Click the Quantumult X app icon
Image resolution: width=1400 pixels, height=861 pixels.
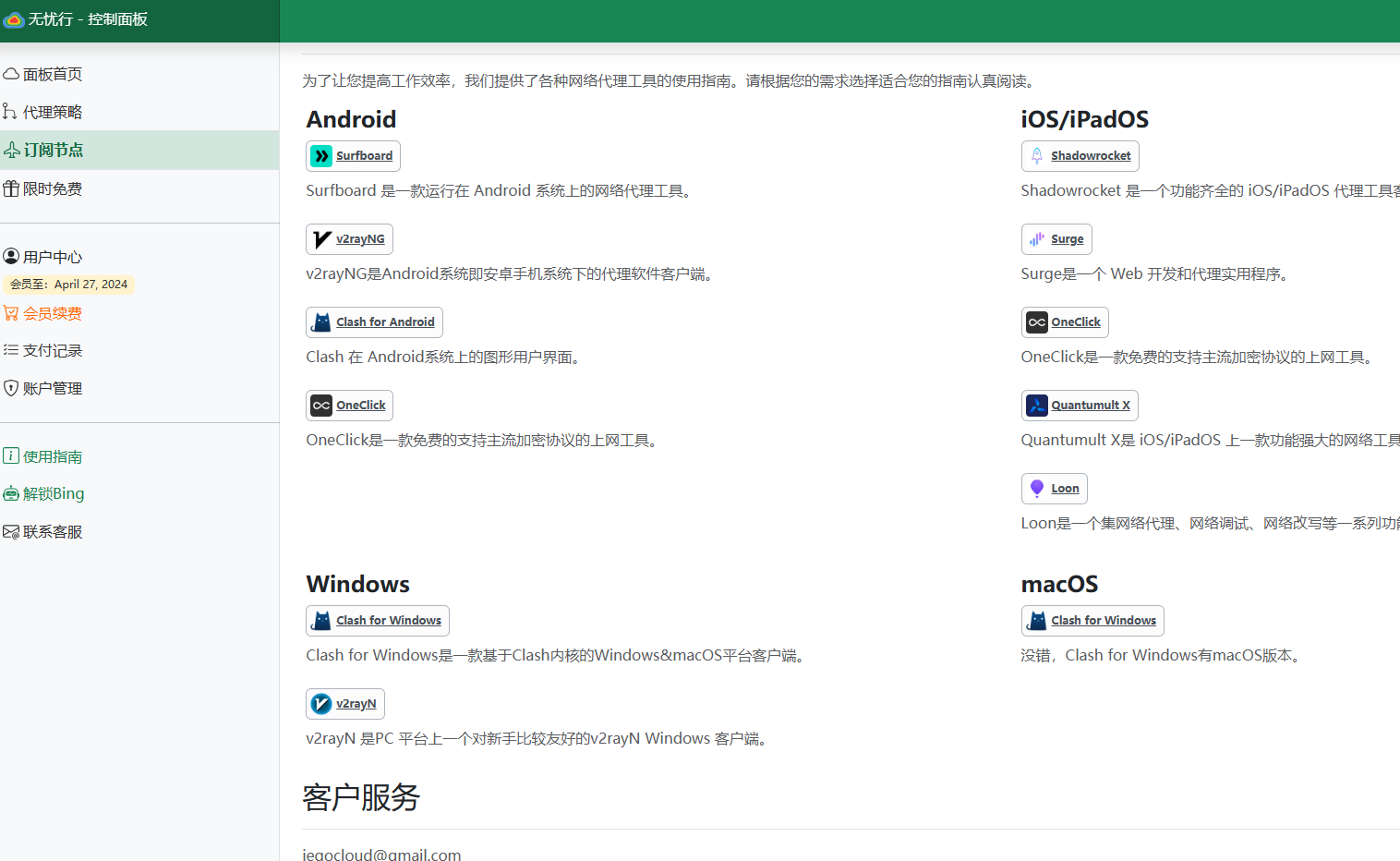(x=1037, y=406)
